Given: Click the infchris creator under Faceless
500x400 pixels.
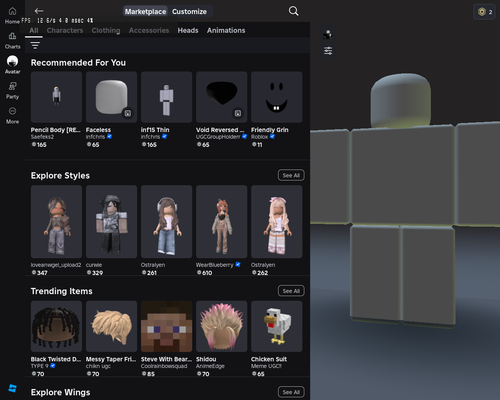Looking at the screenshot, I should pyautogui.click(x=95, y=137).
